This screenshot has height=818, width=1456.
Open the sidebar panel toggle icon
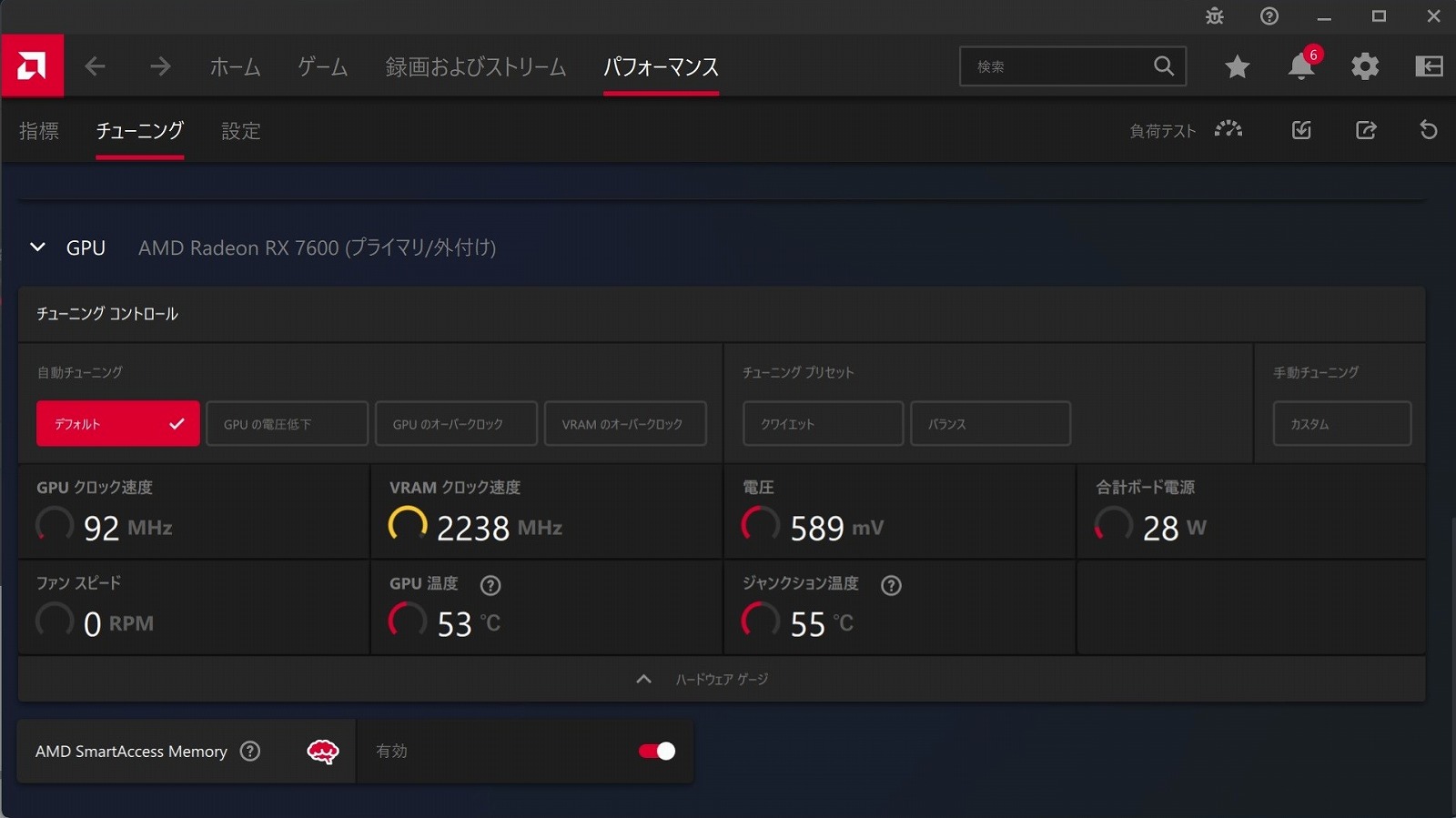coord(1429,66)
